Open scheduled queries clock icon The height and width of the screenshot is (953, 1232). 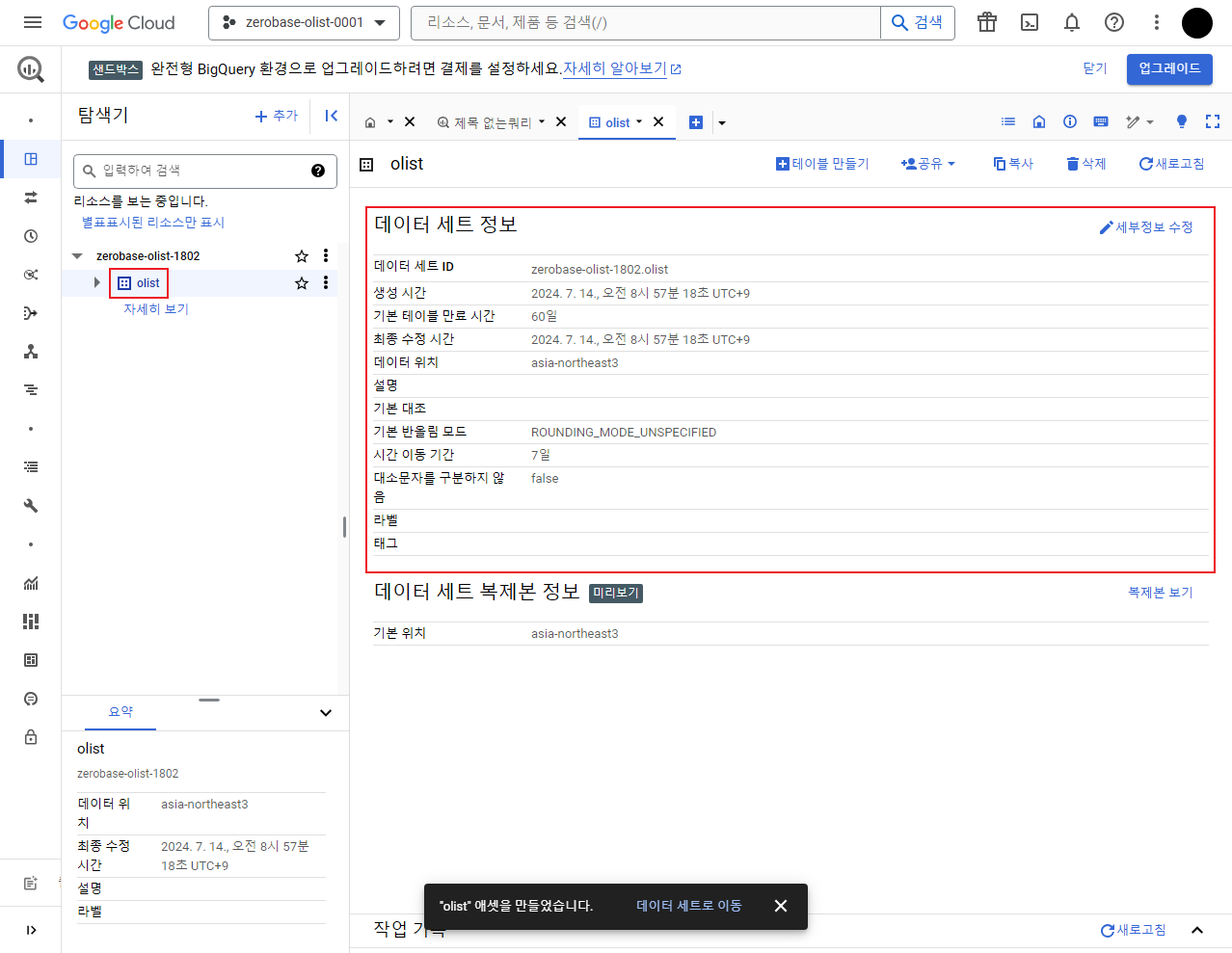point(31,236)
